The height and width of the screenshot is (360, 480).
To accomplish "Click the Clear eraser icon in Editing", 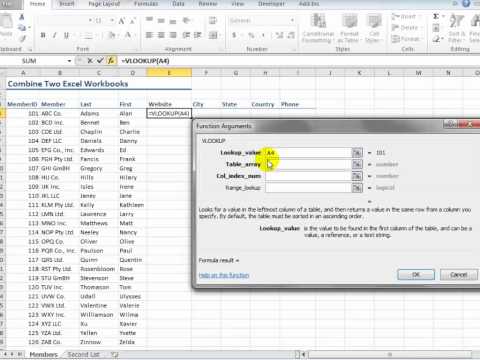I will click(436, 39).
